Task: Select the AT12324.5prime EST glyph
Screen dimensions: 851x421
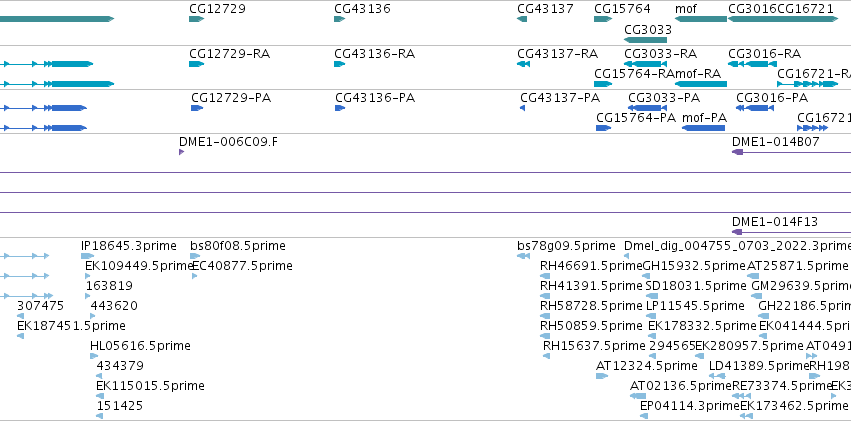Action: point(602,376)
